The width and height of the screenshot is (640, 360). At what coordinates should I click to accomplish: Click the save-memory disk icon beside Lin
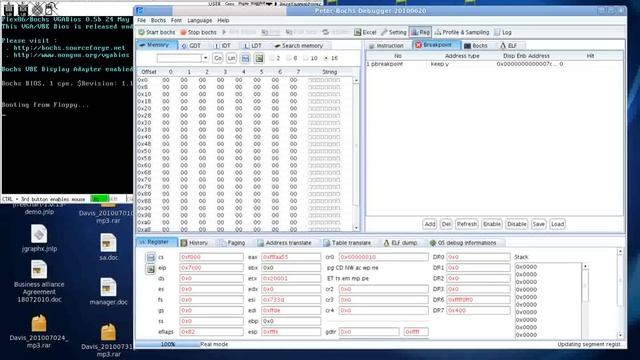pyautogui.click(x=245, y=58)
